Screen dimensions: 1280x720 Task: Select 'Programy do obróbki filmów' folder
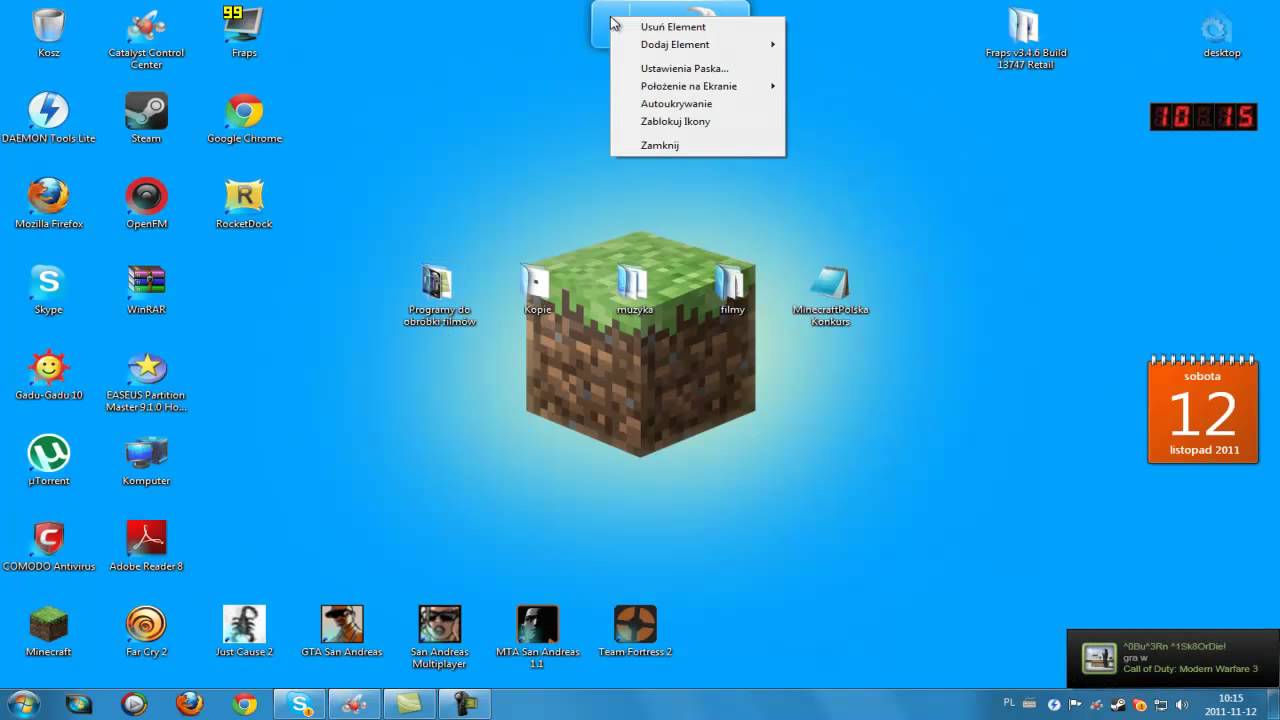(439, 296)
